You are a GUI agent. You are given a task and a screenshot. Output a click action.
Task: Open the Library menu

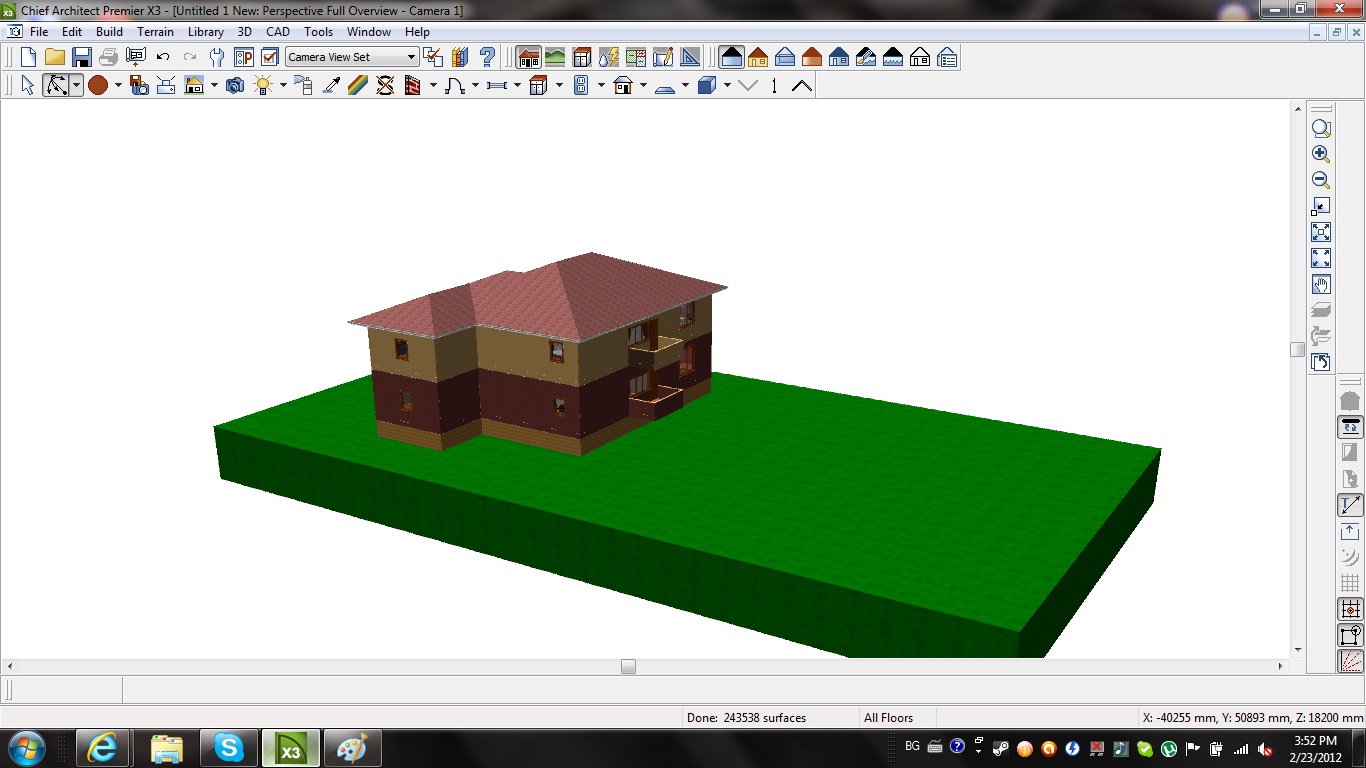click(206, 32)
